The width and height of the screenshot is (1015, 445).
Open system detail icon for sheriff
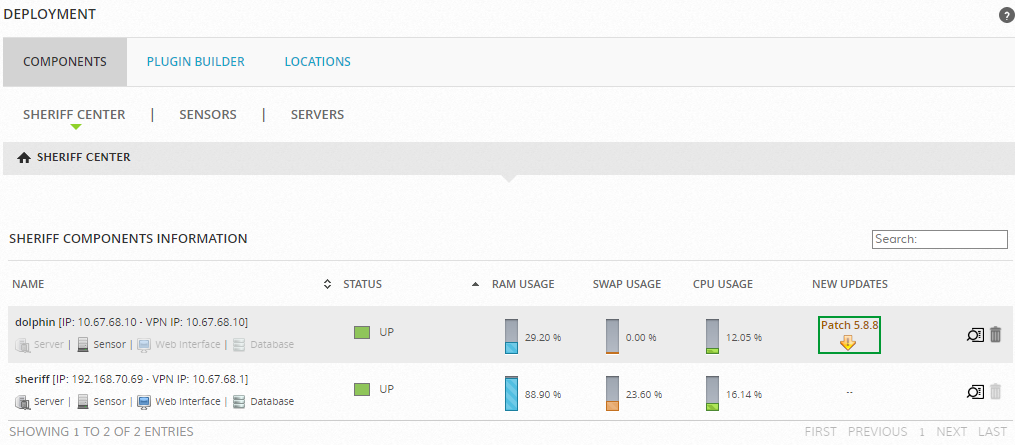click(975, 392)
